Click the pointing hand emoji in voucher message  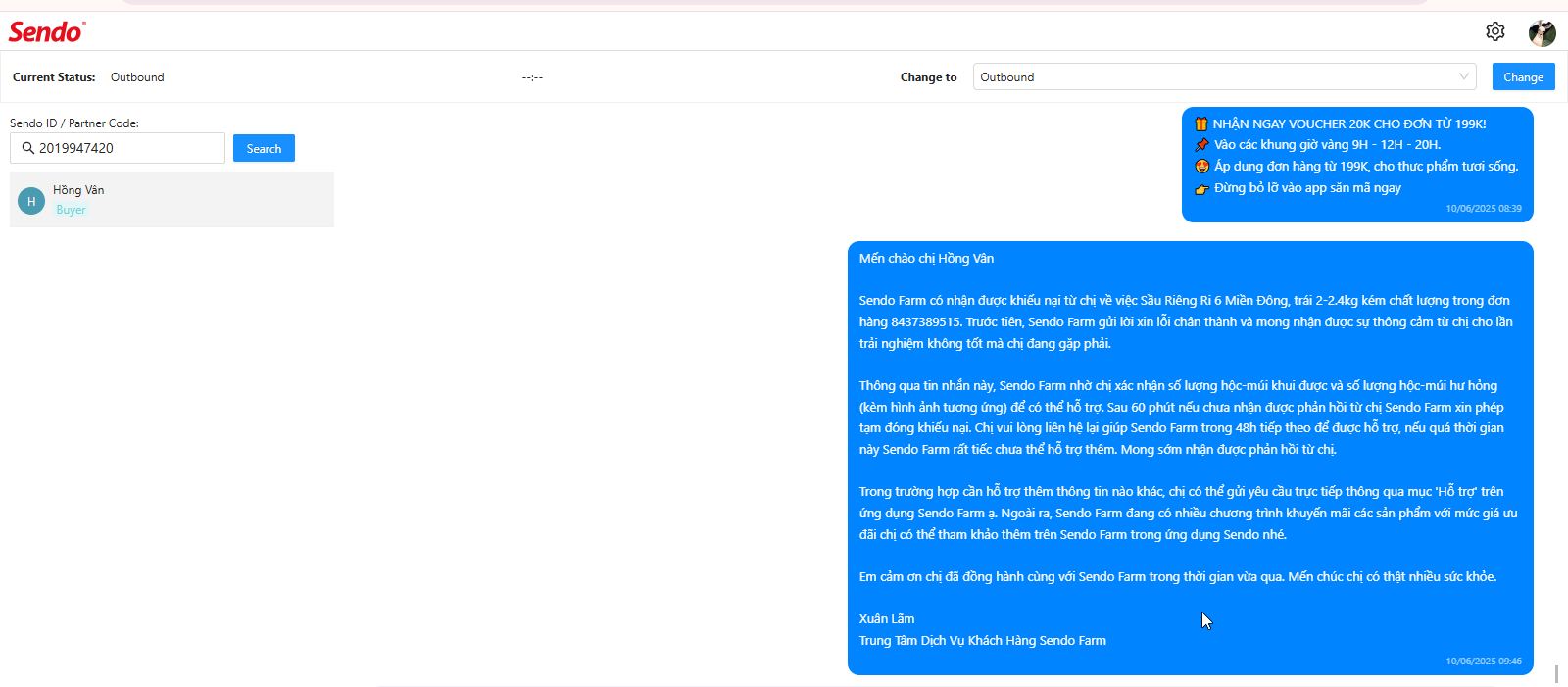1201,188
